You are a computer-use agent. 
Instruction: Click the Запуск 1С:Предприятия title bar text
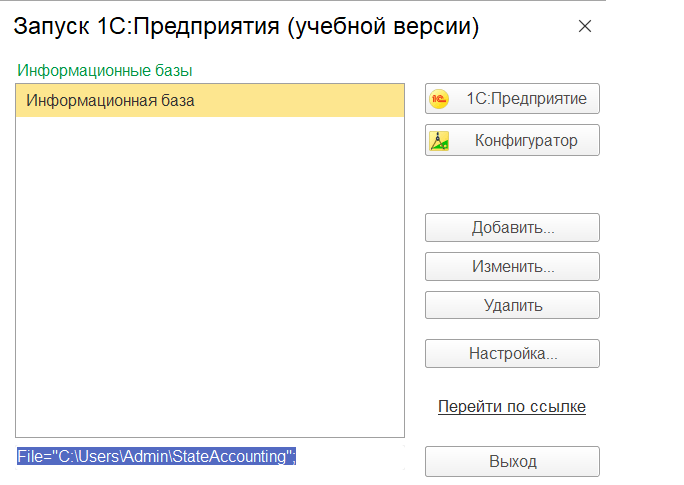tap(246, 27)
